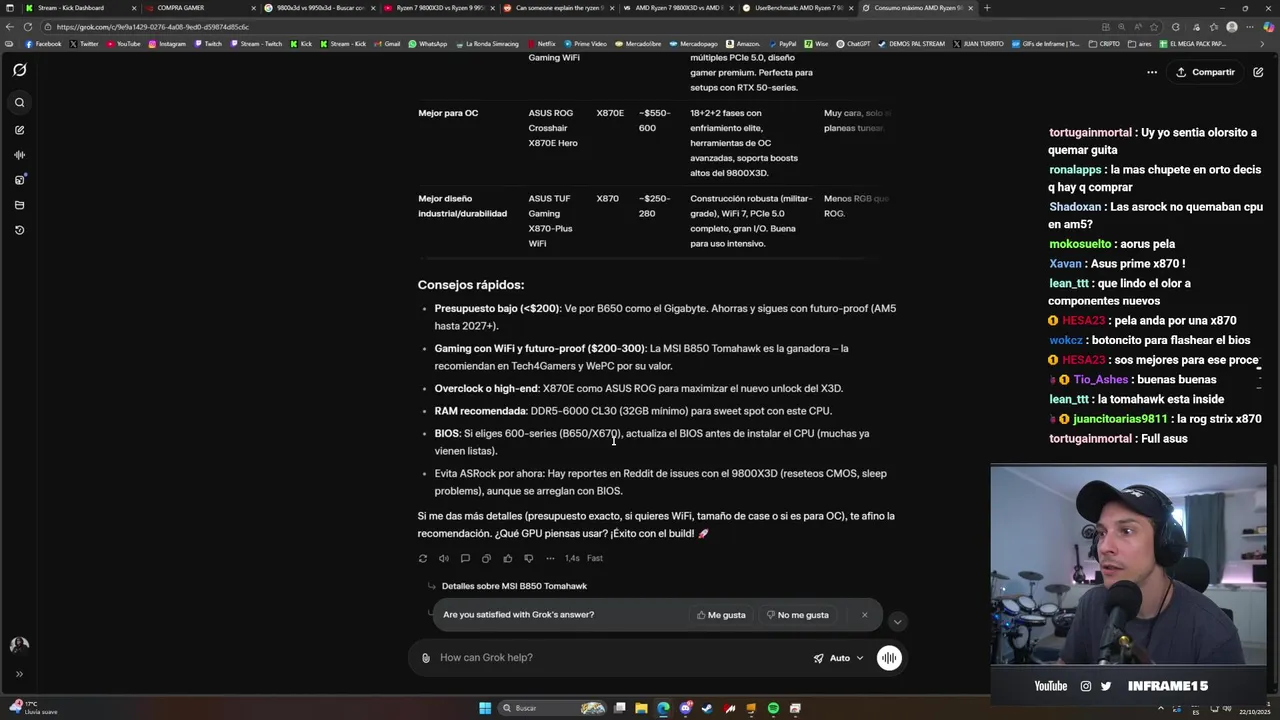Open more actions ellipsis under the response
This screenshot has width=1280, height=720.
coord(550,558)
